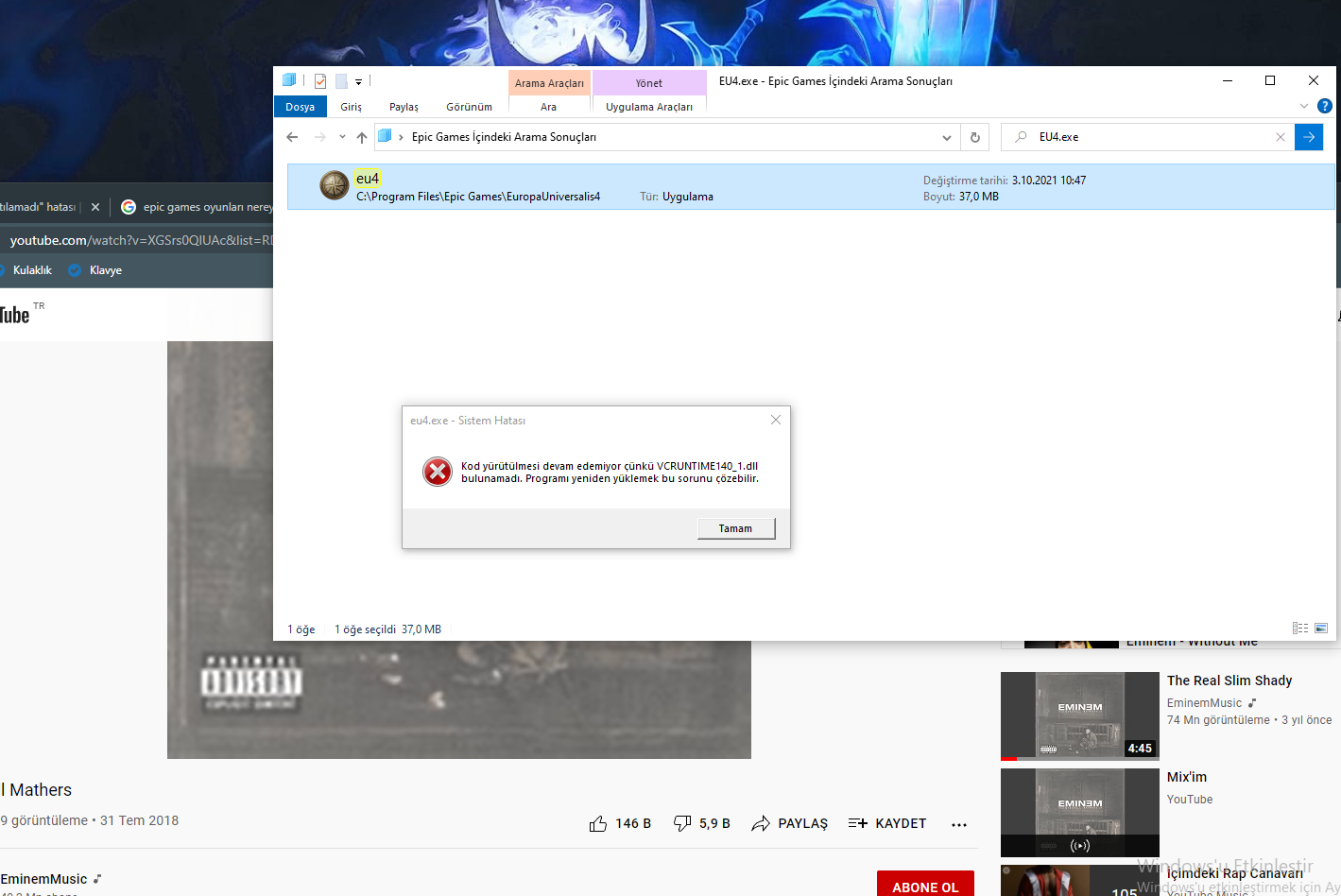Expand the Customize Quick Access Toolbar arrow
This screenshot has width=1341, height=896.
coord(358,82)
